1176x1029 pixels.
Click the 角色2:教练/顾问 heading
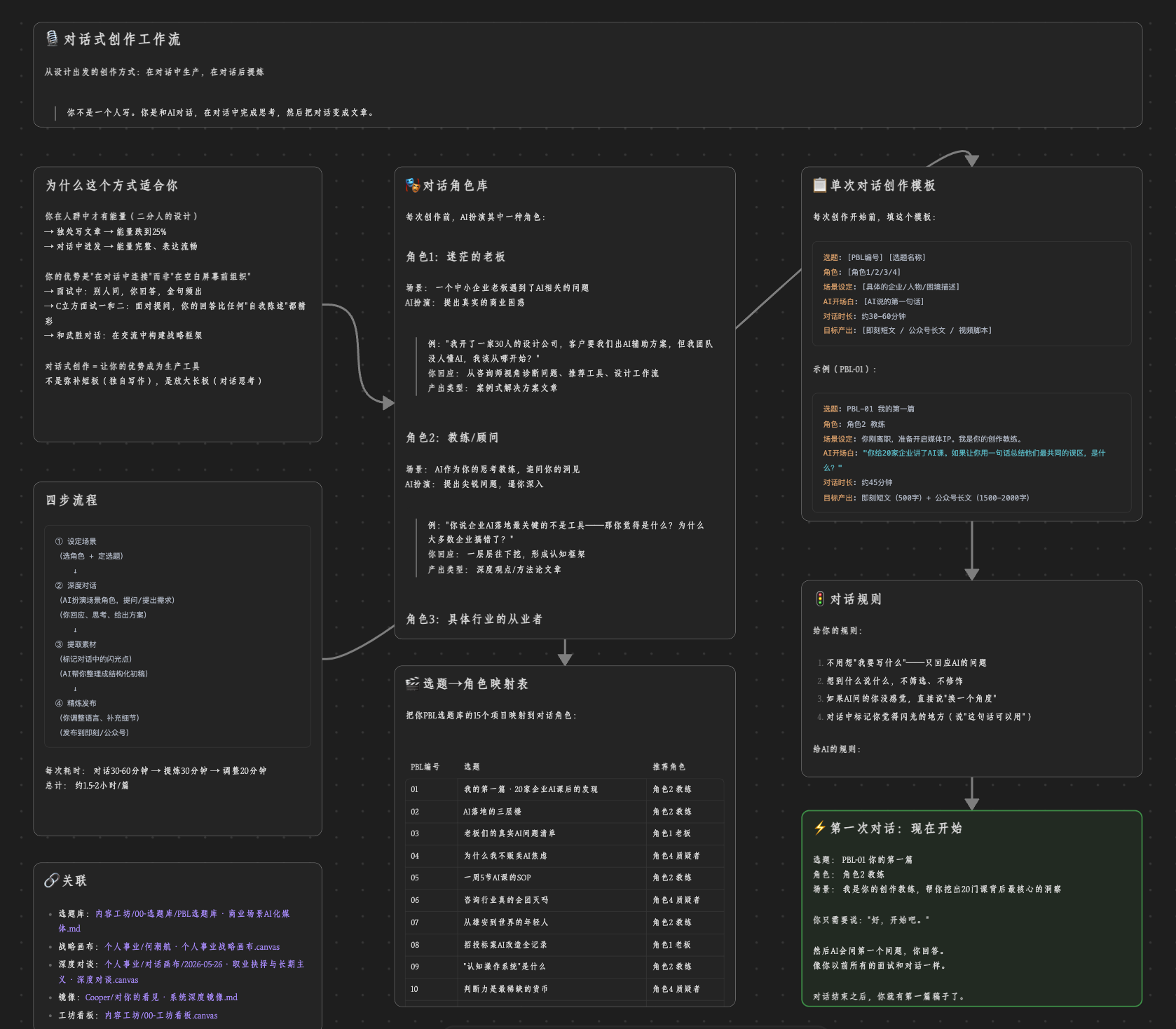(453, 437)
